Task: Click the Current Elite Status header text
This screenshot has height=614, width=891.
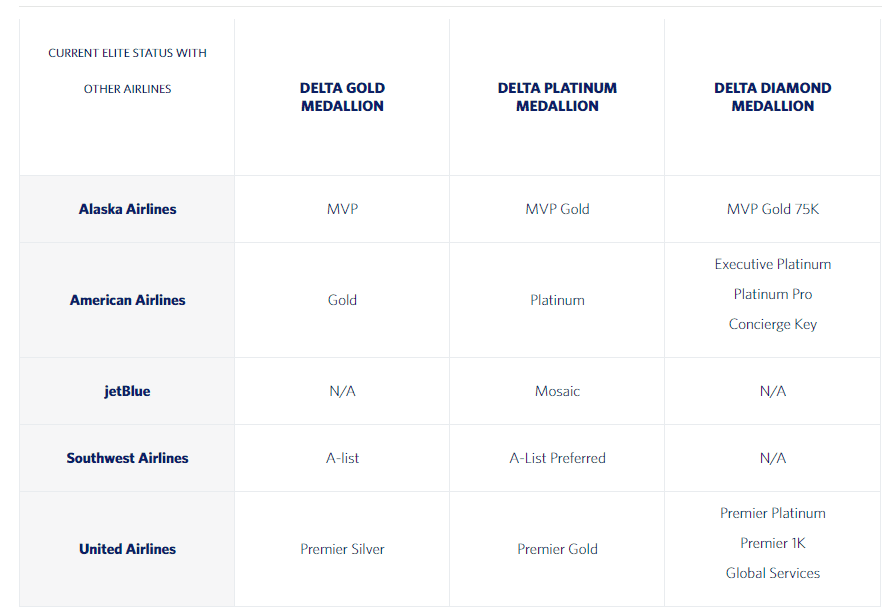Action: pos(127,71)
